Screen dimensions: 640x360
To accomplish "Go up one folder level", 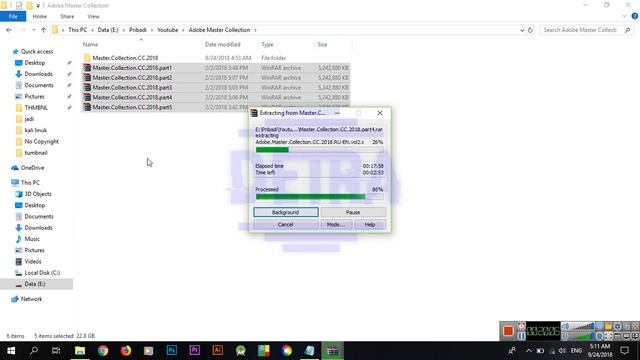I will 43,30.
